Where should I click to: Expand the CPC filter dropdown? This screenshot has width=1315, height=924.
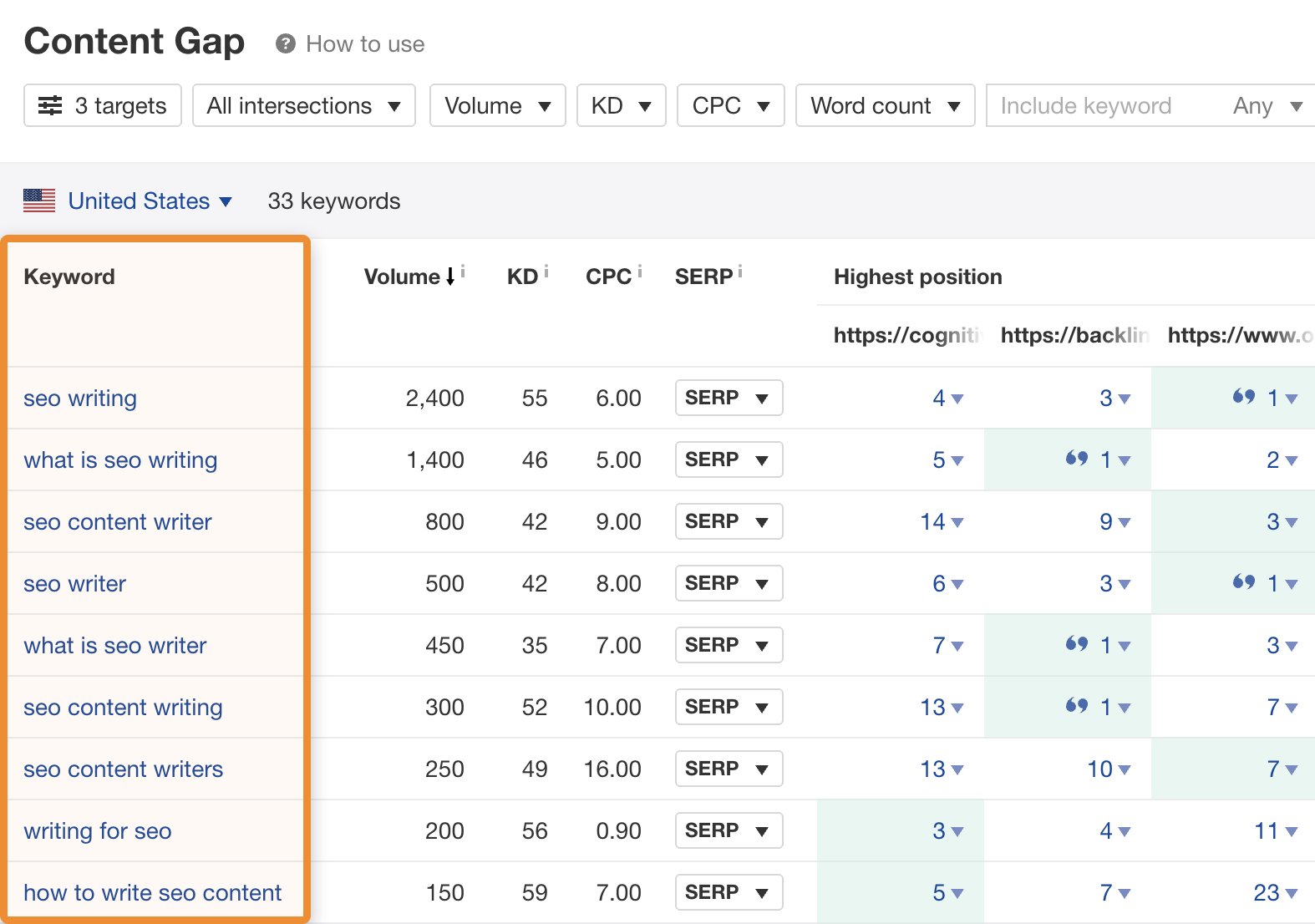point(730,105)
